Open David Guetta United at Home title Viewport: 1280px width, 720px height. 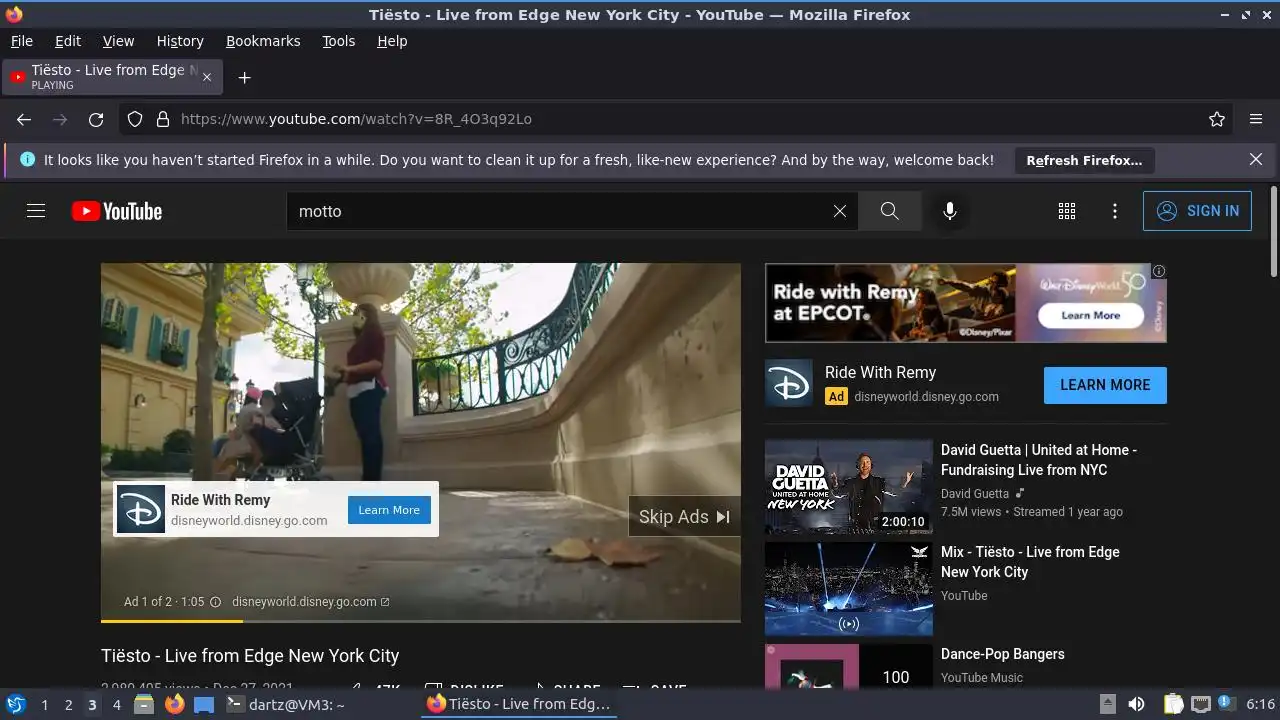click(1039, 460)
